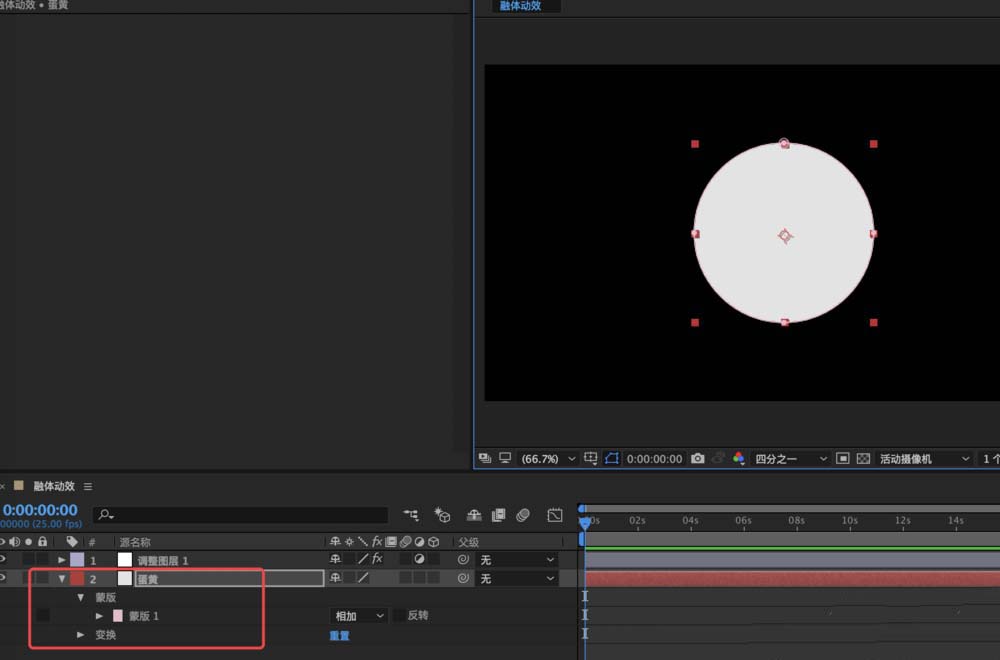Expand the 蒙版 1 mask properties

[99, 616]
